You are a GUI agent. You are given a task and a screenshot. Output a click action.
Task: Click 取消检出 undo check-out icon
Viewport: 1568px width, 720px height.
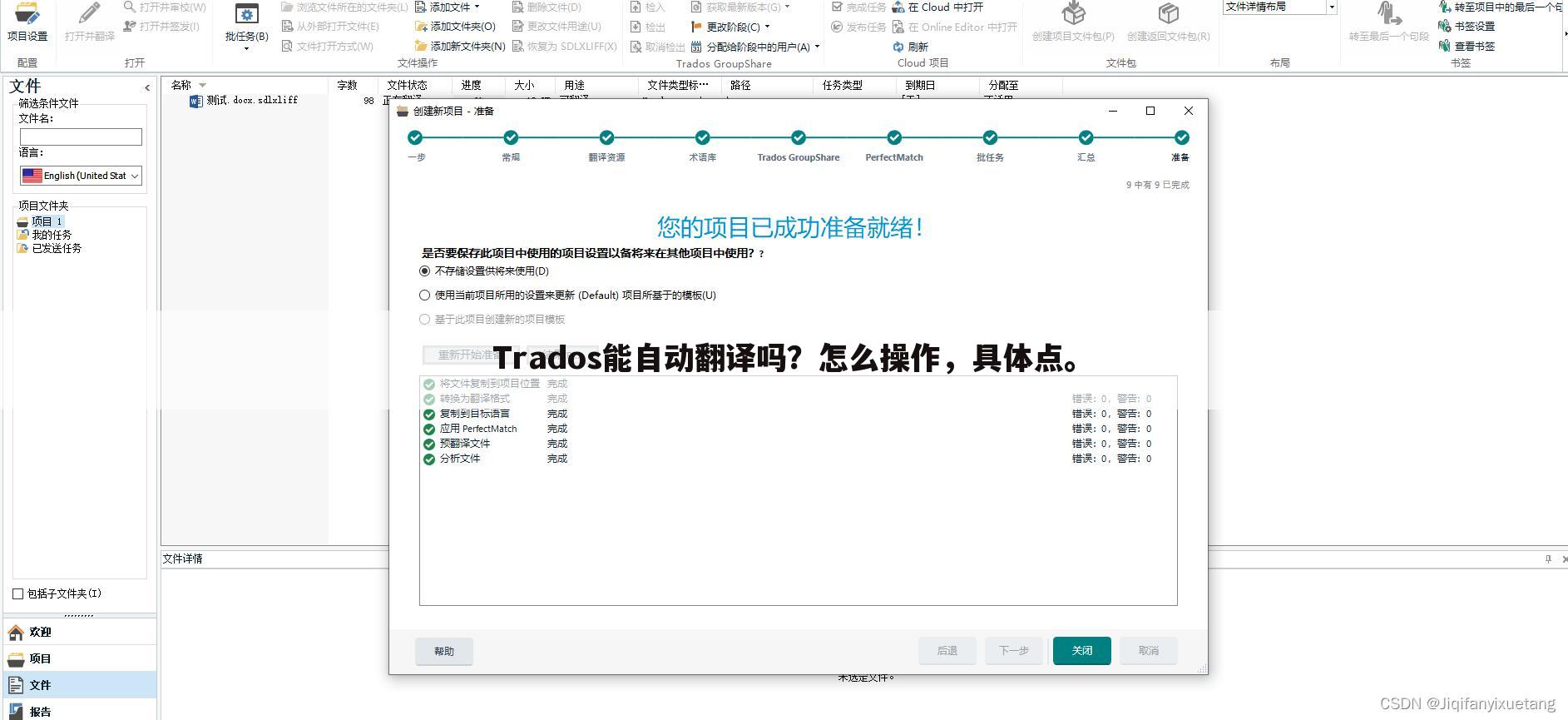tap(636, 47)
